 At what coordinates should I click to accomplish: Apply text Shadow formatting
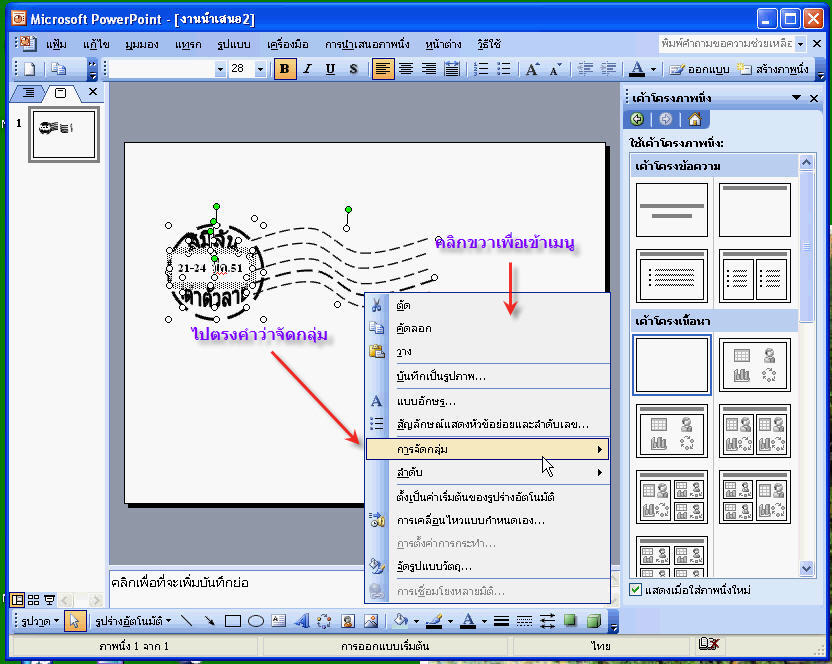coord(353,69)
